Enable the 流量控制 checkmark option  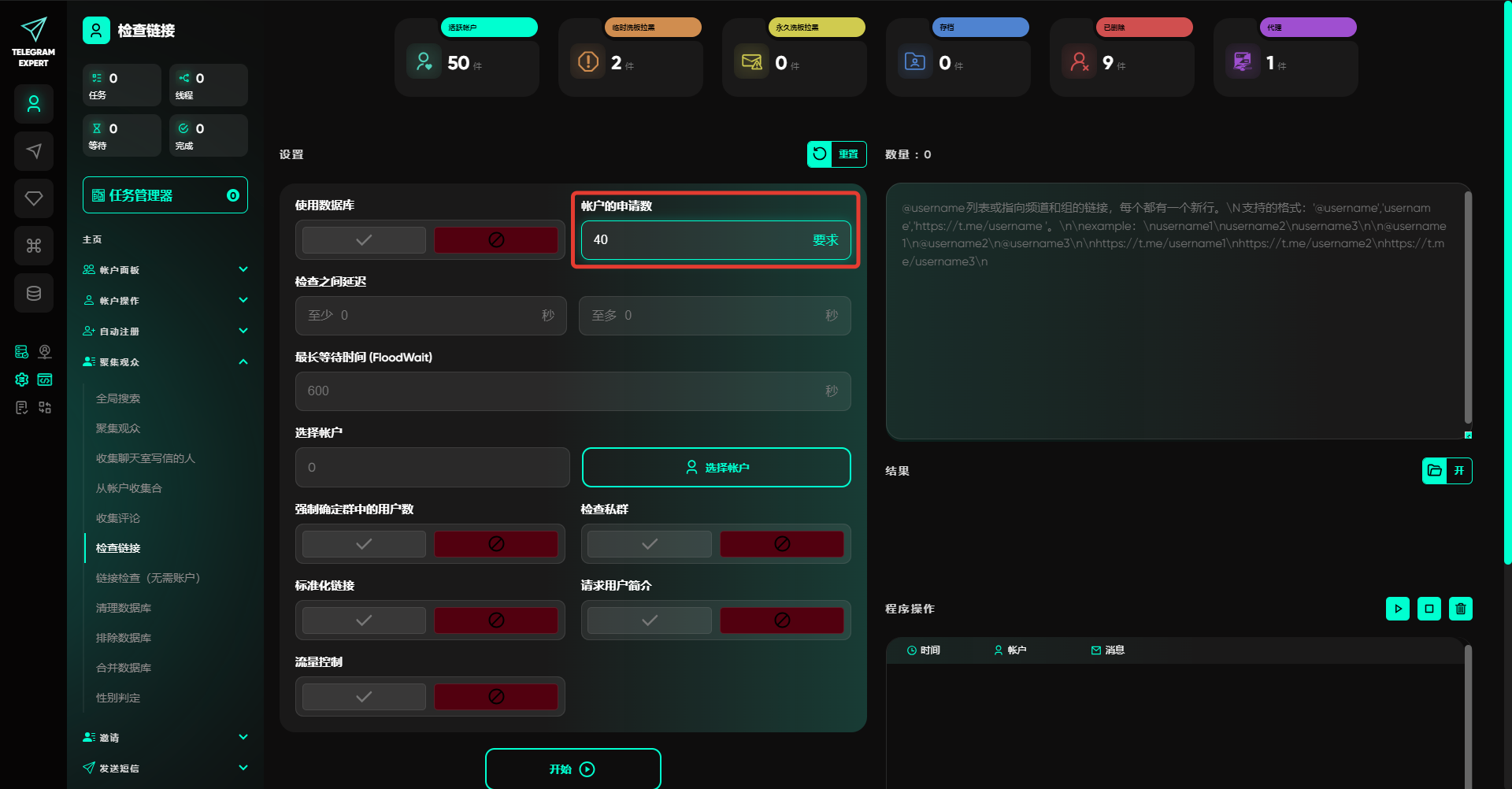tap(364, 697)
